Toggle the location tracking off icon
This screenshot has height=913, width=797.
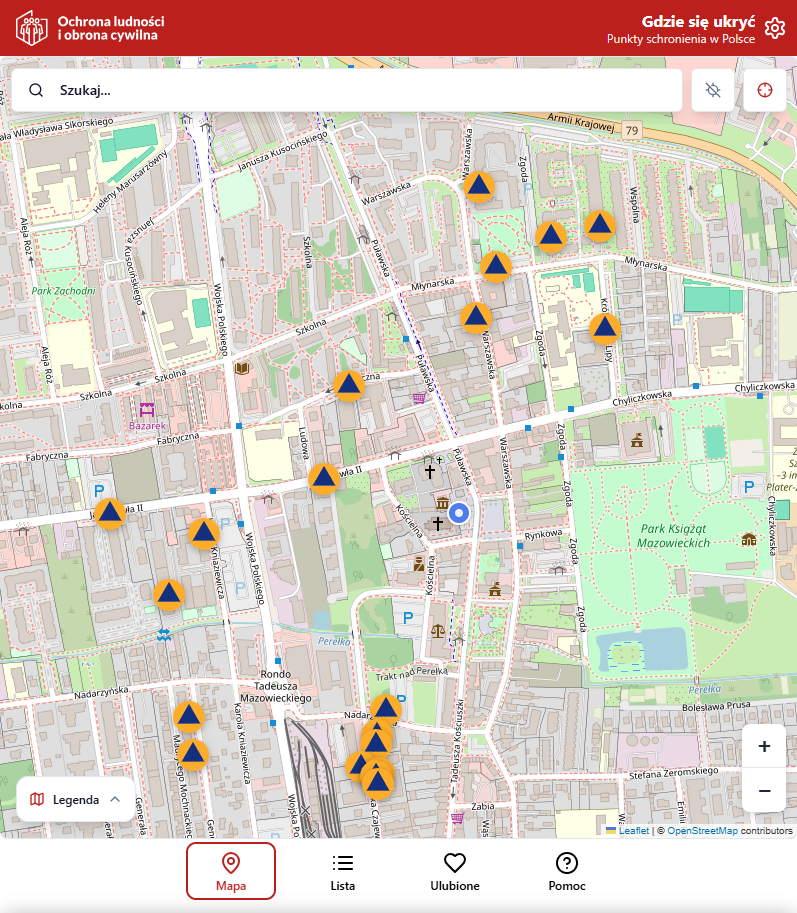click(713, 90)
